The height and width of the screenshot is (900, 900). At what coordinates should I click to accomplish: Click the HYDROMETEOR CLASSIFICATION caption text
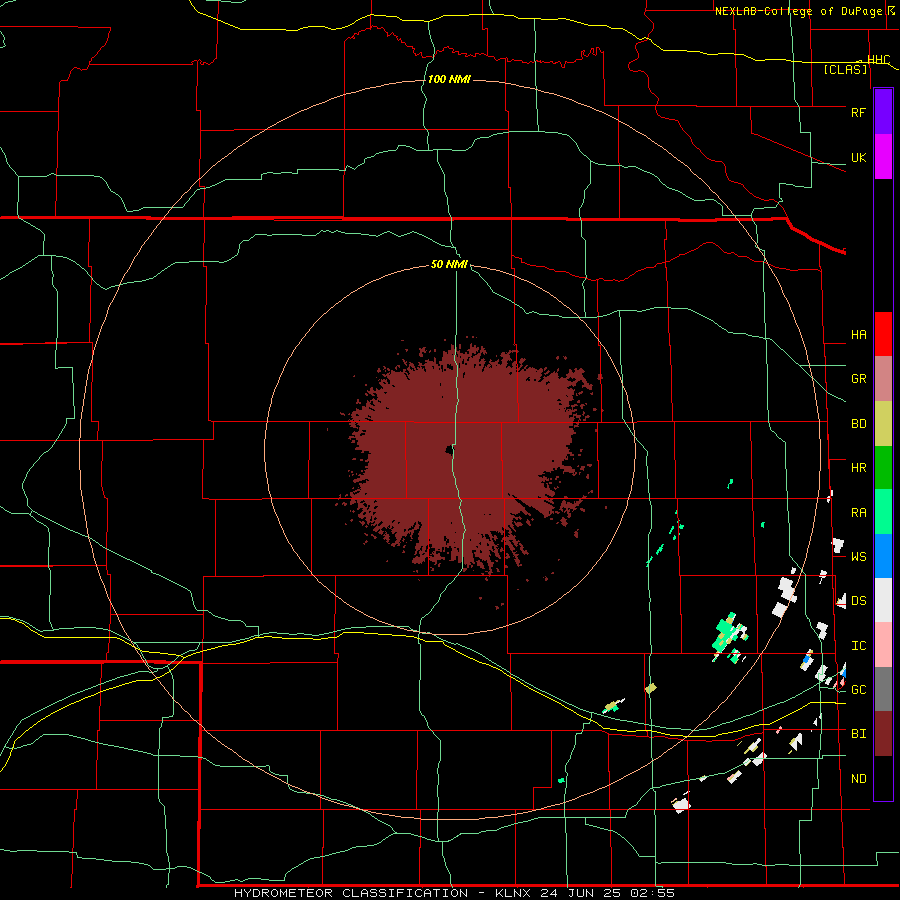coord(351,893)
